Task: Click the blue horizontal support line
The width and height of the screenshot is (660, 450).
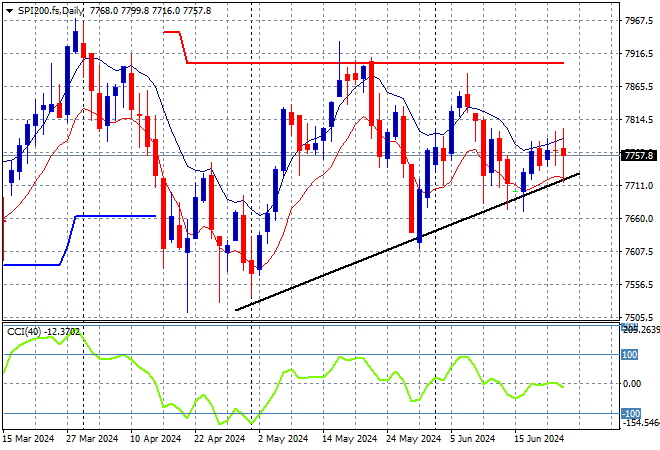Action: click(114, 216)
